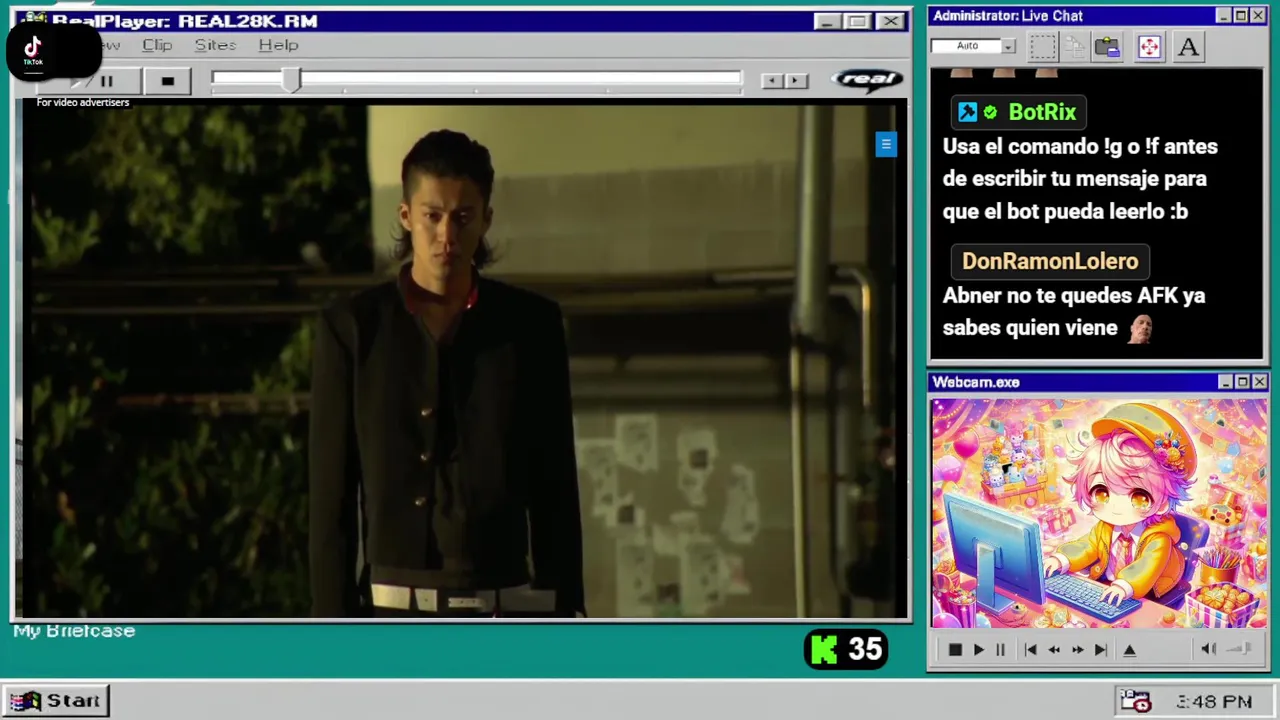1280x720 pixels.
Task: Click the taskbar clock 3:48 PM
Action: pyautogui.click(x=1214, y=702)
